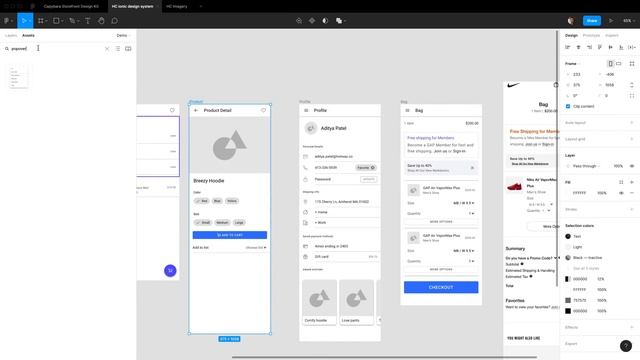
Task: Toggle layer visibility eye in Layer section
Action: coord(632,166)
